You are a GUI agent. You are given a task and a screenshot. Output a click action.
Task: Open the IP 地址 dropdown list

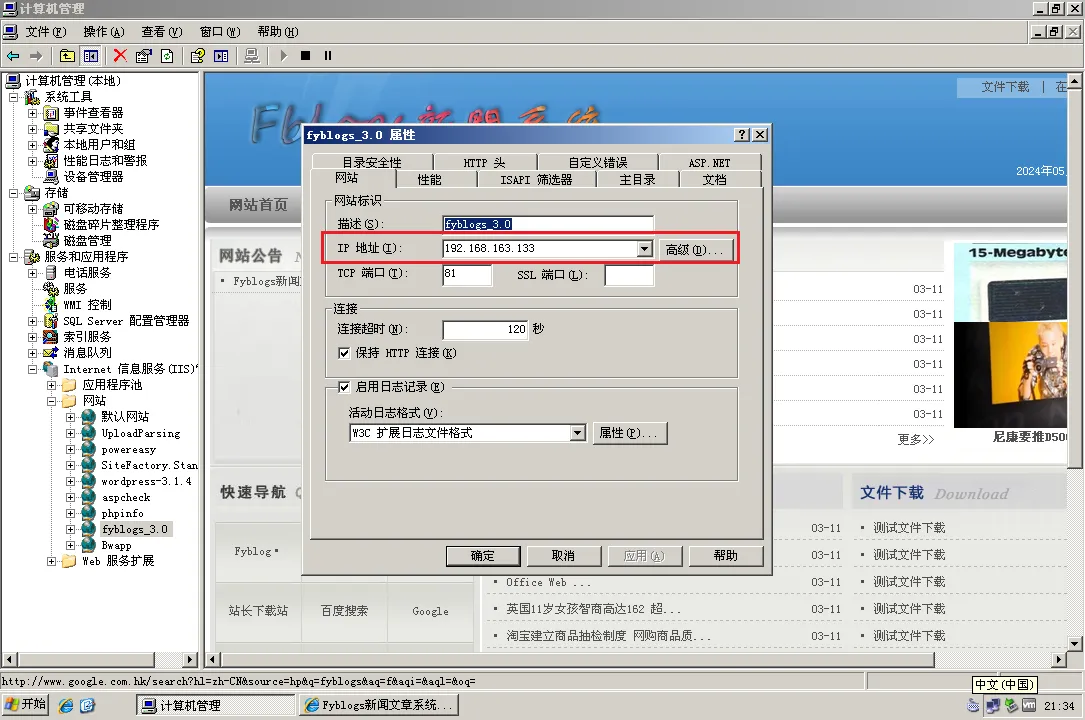point(645,248)
